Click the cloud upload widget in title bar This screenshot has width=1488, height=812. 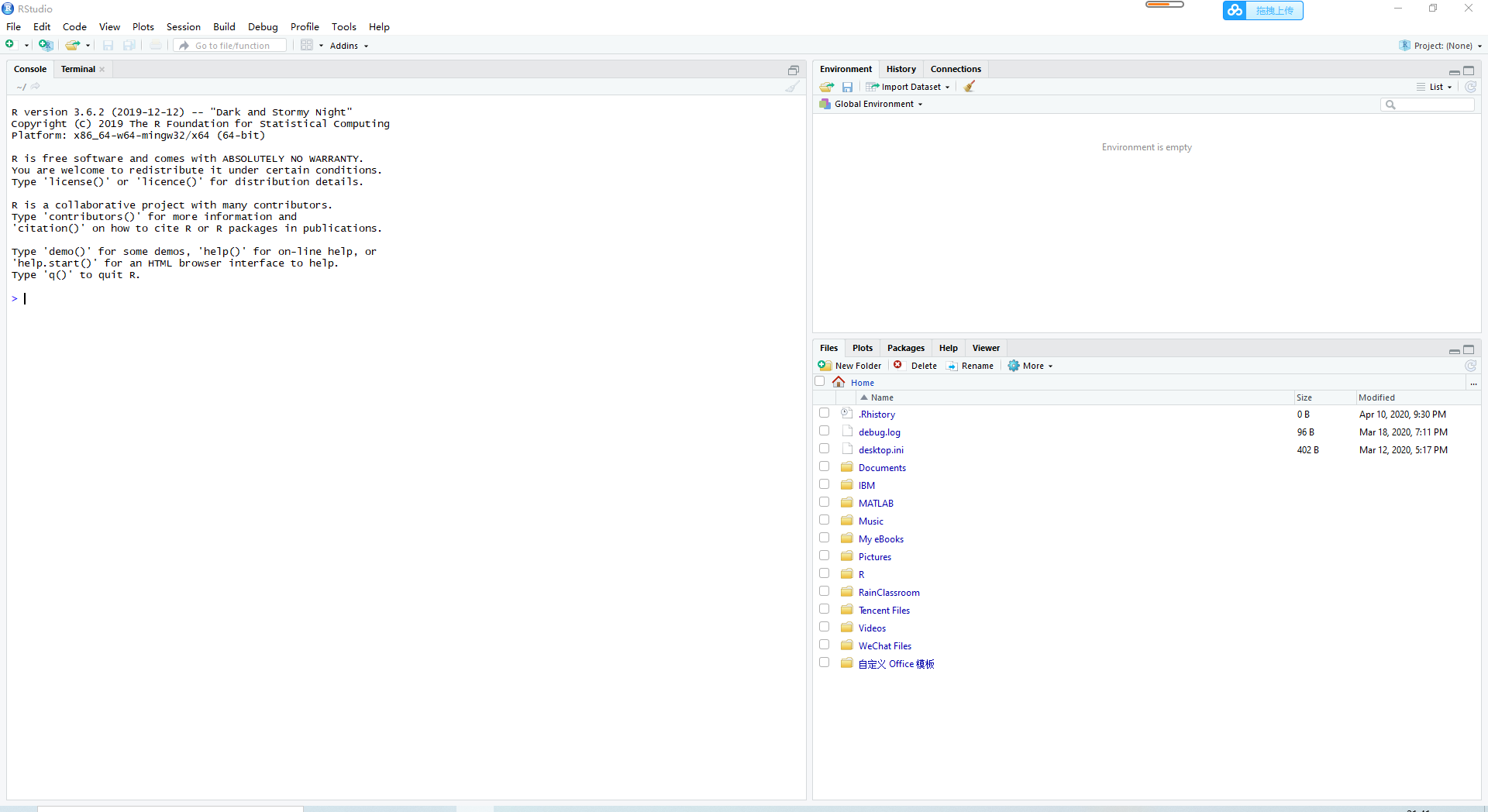point(1262,10)
